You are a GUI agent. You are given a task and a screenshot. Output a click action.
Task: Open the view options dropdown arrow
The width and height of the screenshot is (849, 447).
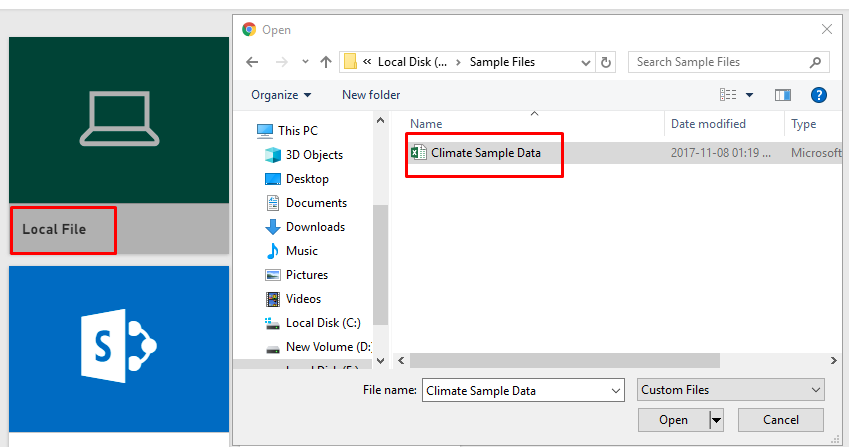coord(749,95)
